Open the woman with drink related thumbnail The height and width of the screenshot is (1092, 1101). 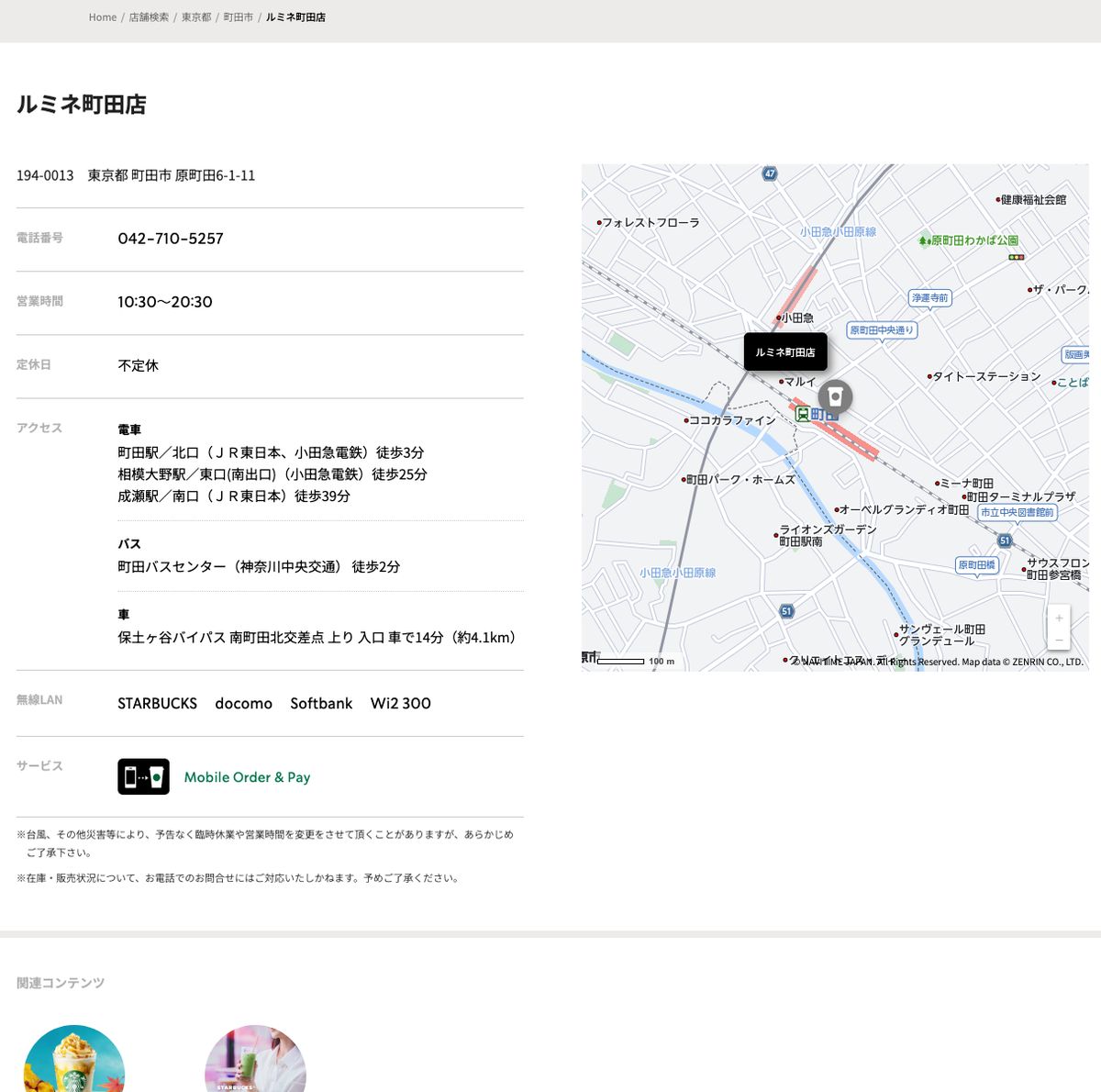pyautogui.click(x=255, y=1059)
